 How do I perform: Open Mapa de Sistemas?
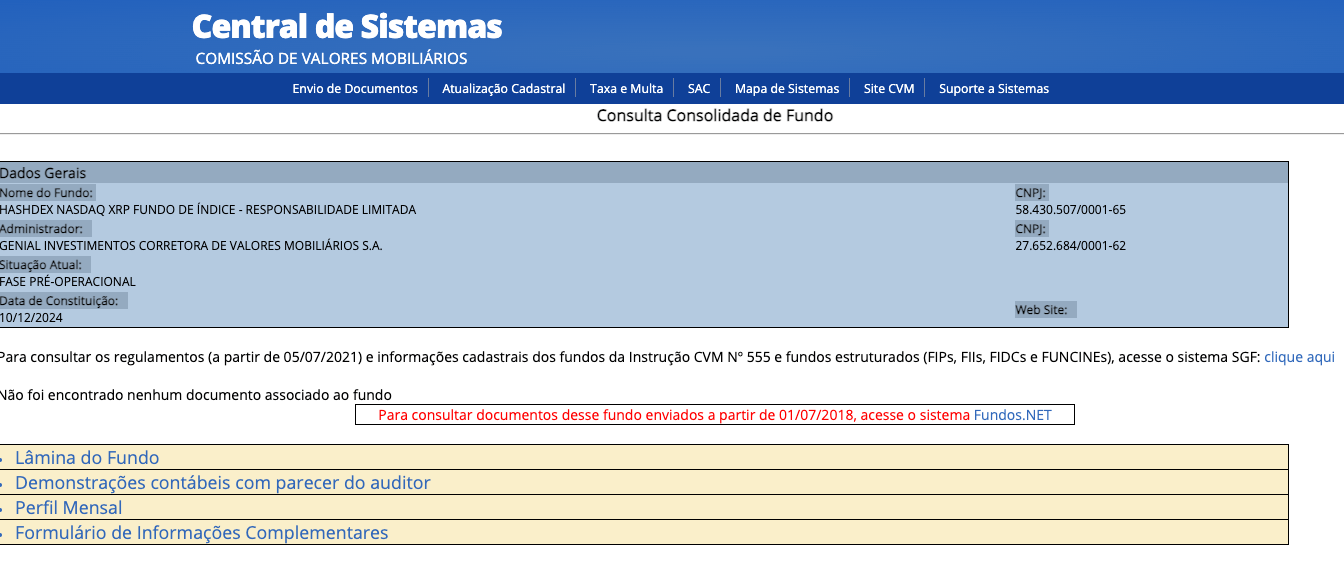786,89
